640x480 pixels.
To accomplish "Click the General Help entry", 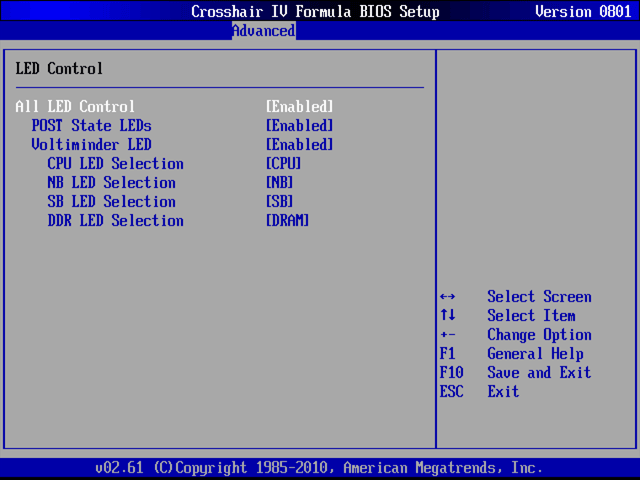I will [x=536, y=353].
